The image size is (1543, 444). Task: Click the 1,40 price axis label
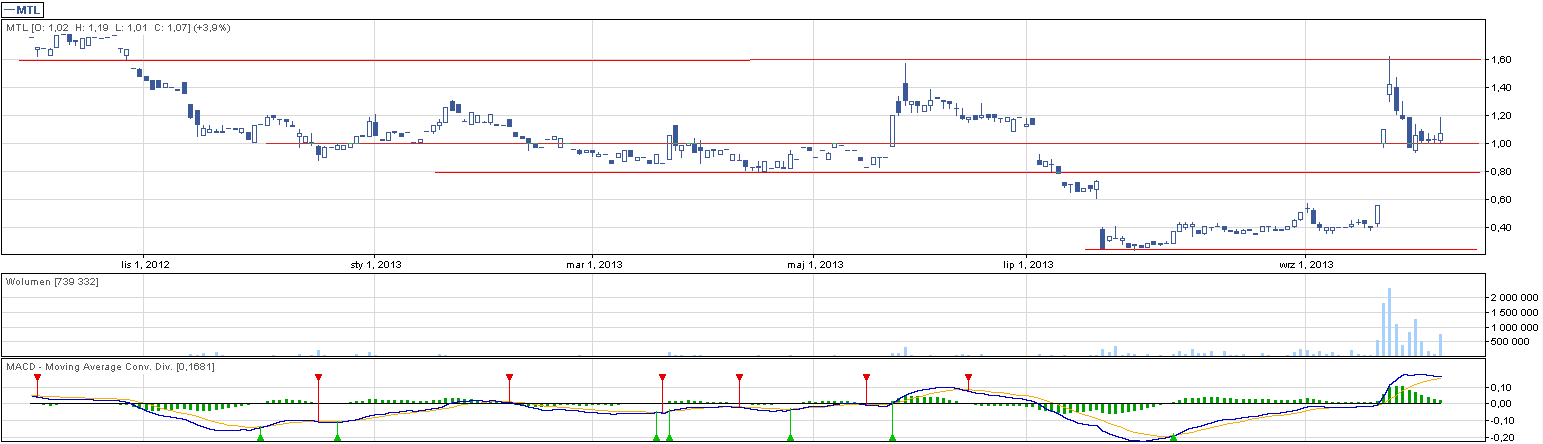[1501, 88]
